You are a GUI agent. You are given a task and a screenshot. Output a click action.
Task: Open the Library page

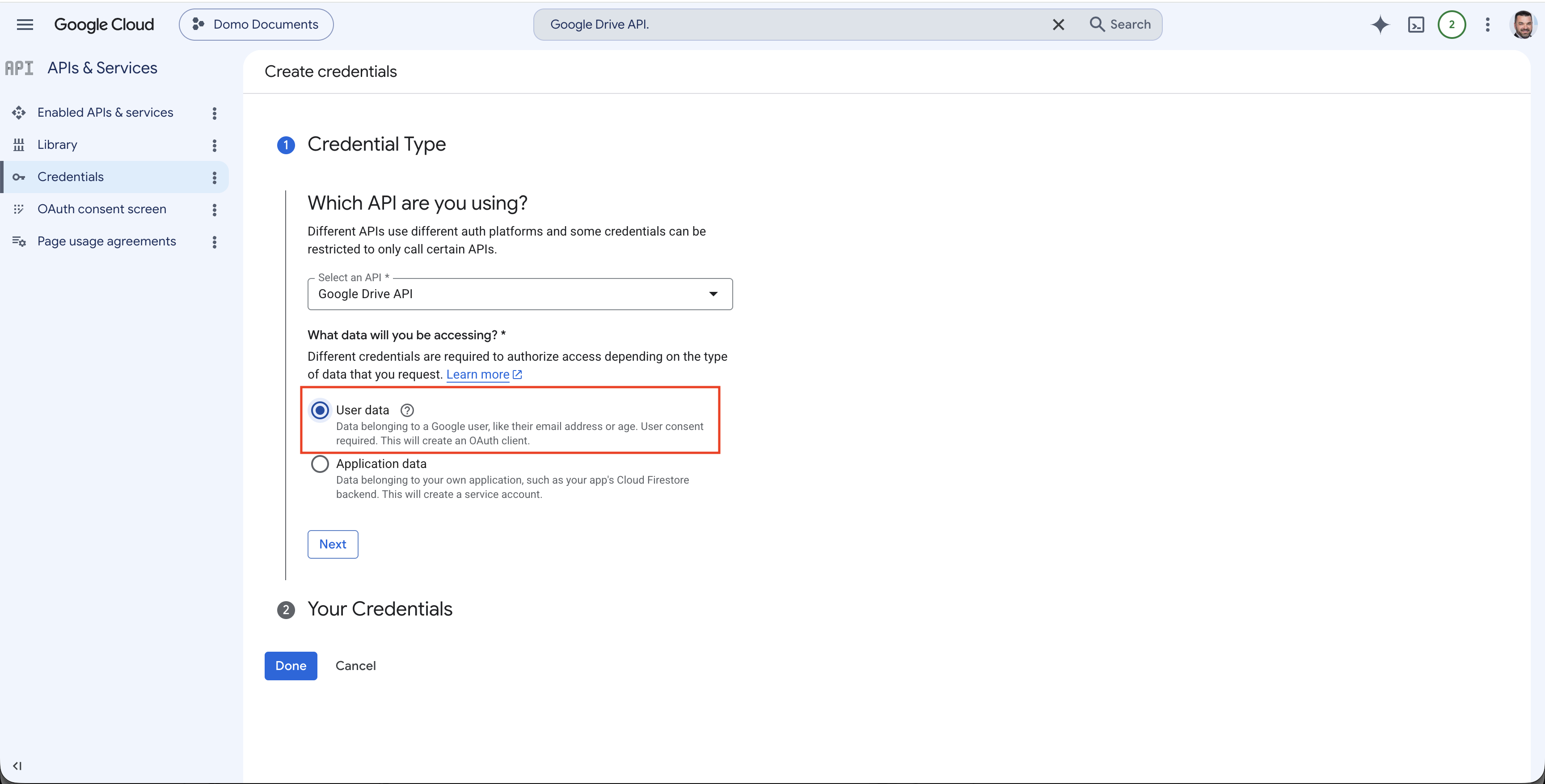point(57,144)
